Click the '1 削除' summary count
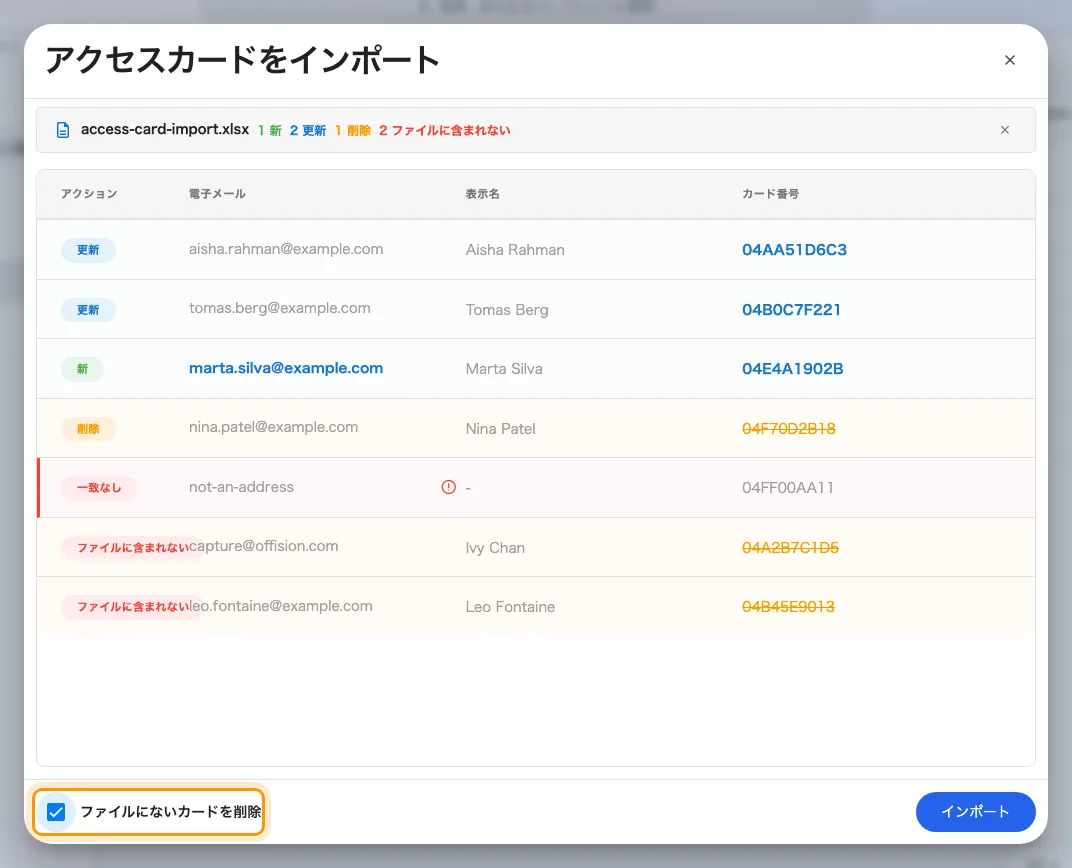 353,131
